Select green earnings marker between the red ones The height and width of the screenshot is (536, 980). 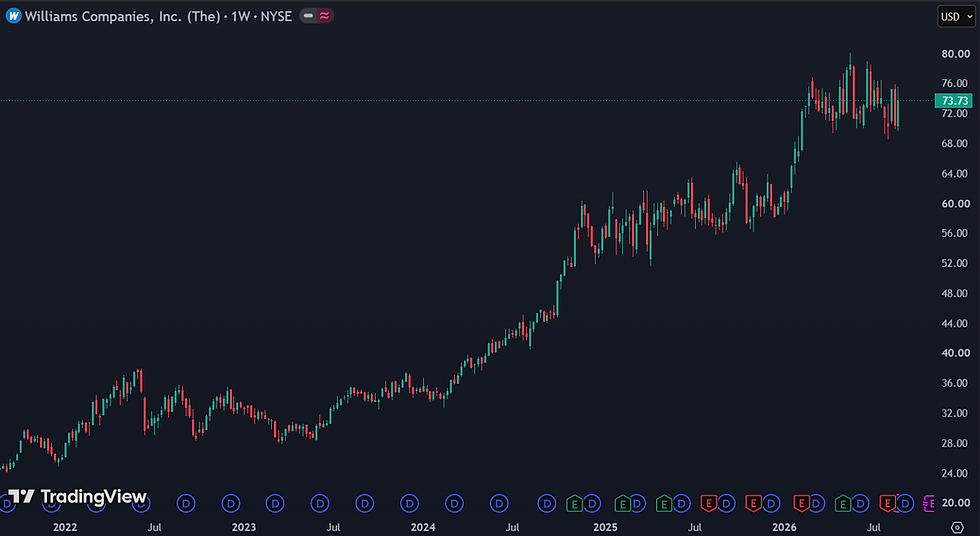(x=842, y=503)
